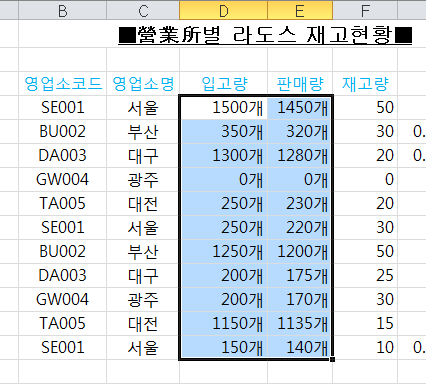Screen dimensions: 426x384
Task: Click the TA005 cell in the 1150개 row
Action: [x=62, y=323]
